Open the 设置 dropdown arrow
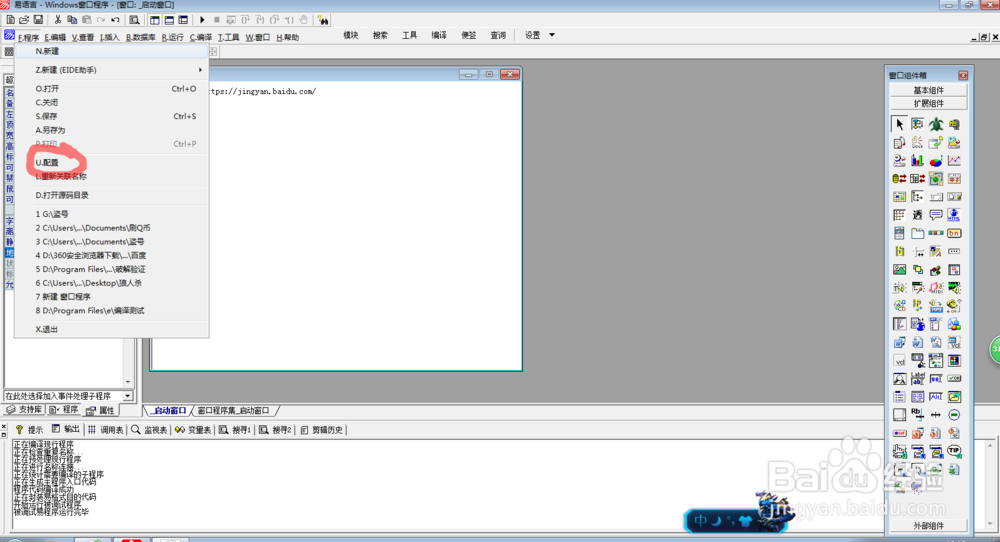Screen dimensions: 1000x542 [552, 35]
